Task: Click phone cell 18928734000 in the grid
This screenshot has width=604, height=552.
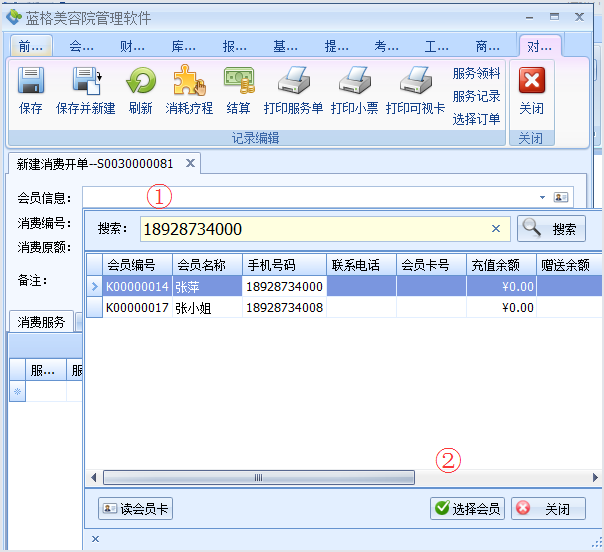Action: click(x=284, y=286)
